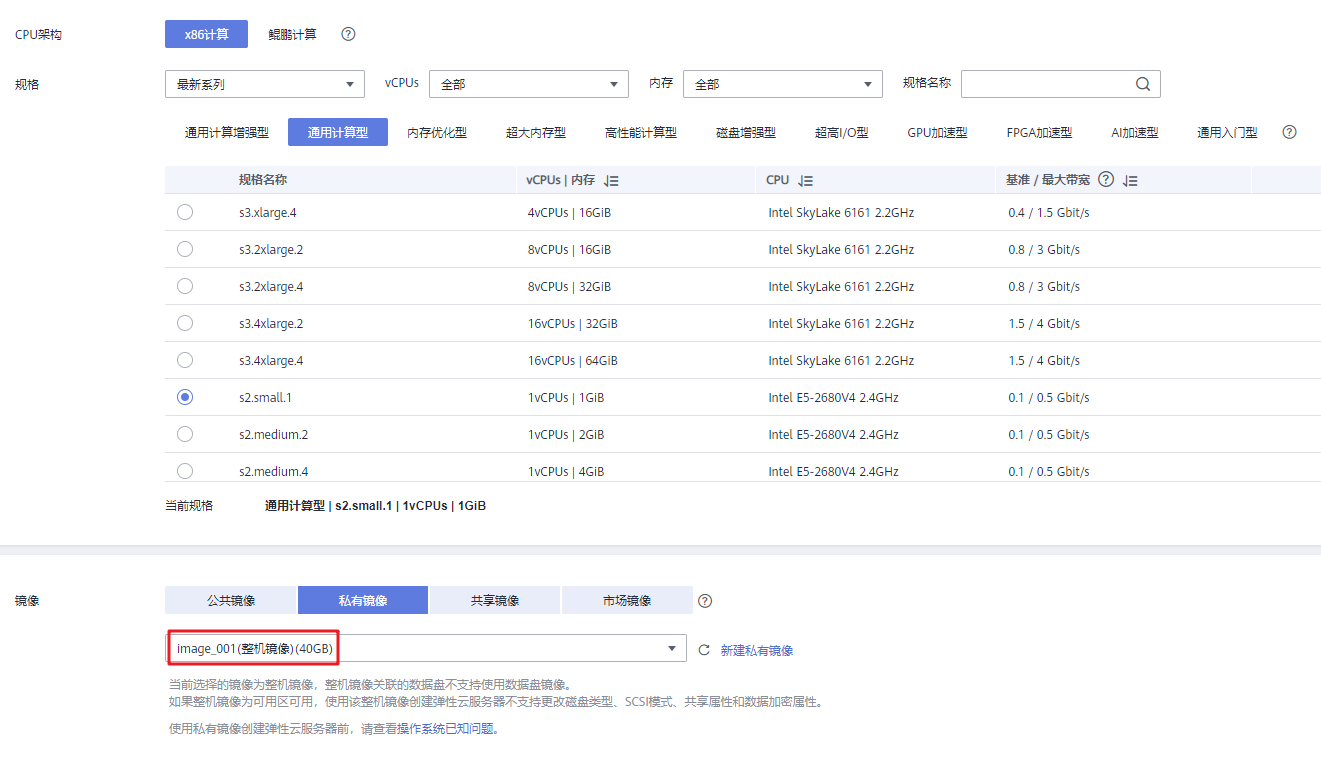Click the s3.xlarge.4 flavor name
The width and height of the screenshot is (1321, 764).
268,213
